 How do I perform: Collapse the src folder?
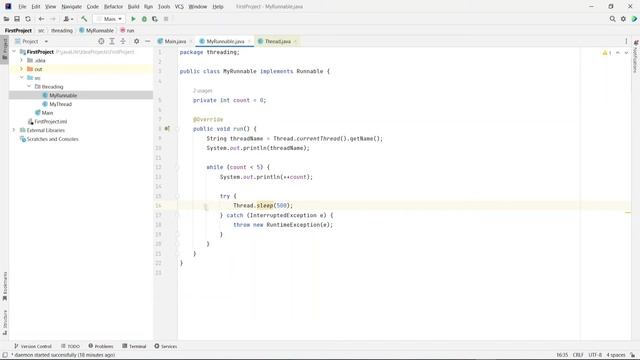coord(22,78)
